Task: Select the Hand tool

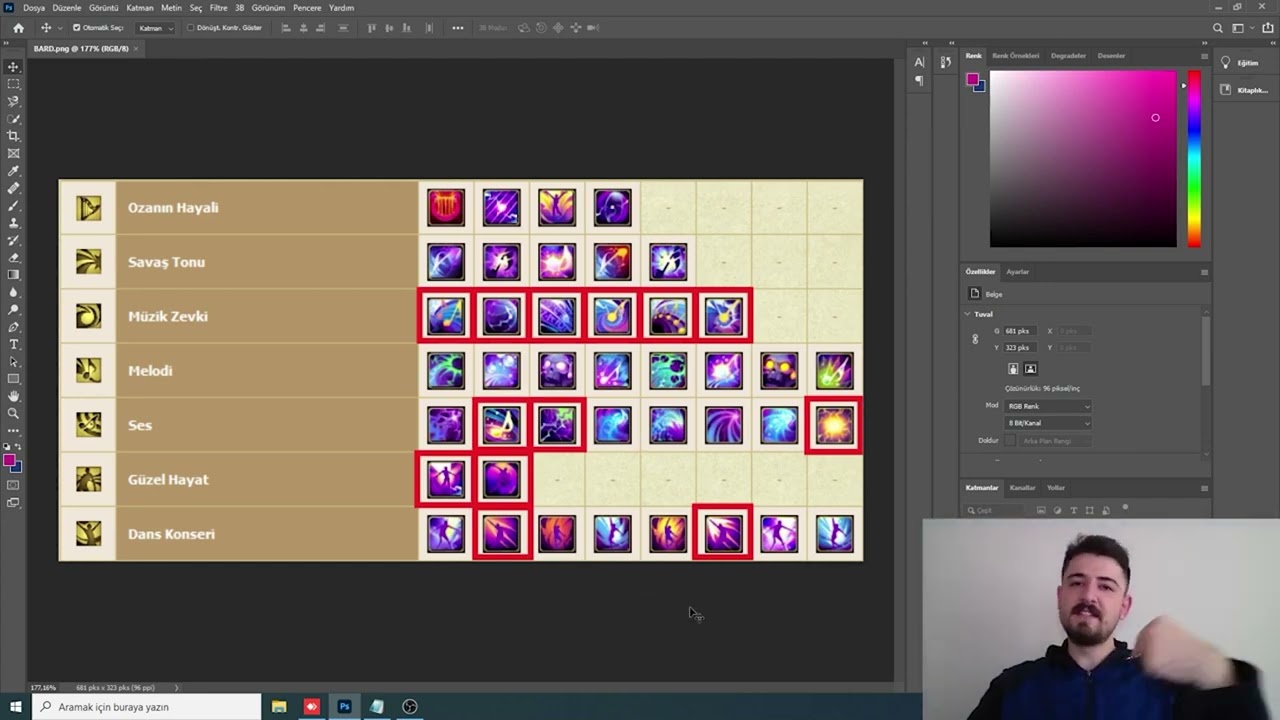Action: (13, 396)
